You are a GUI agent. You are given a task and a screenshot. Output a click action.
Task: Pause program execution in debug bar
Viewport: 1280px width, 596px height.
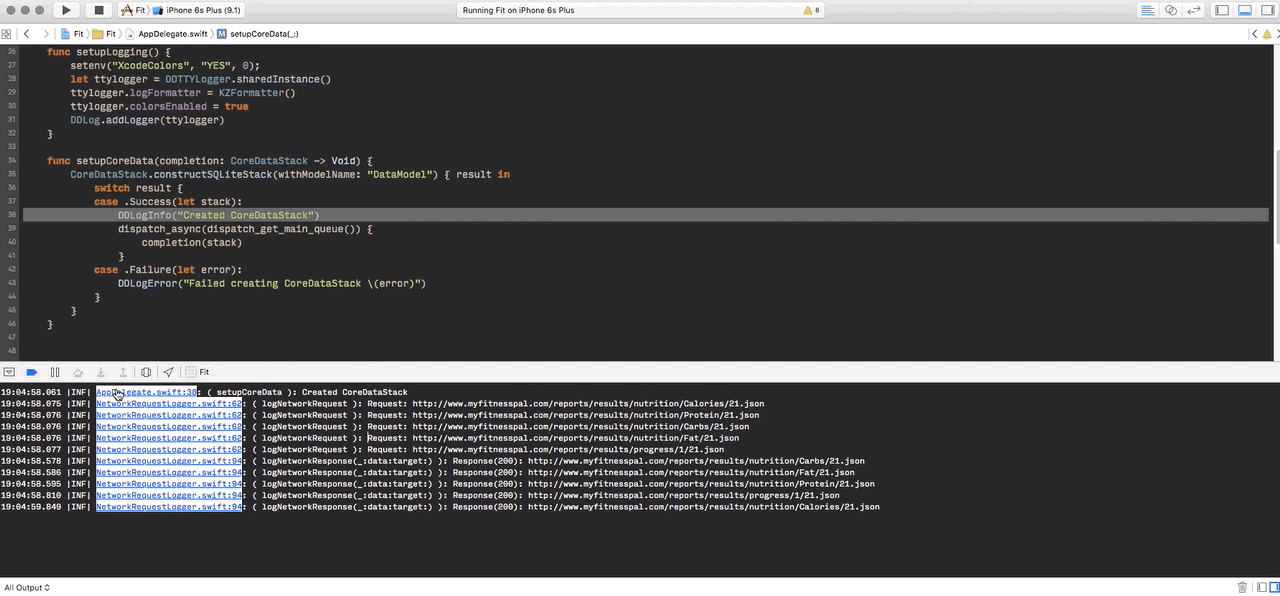55,372
